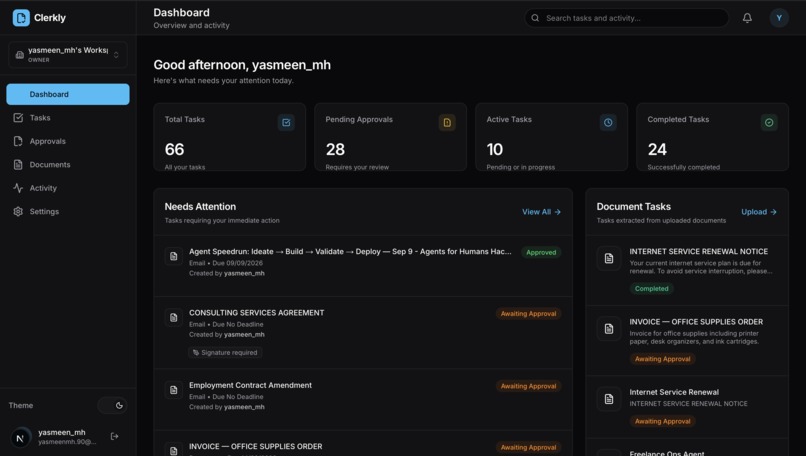Open the Active Tasks 10 card
This screenshot has width=806, height=456.
tap(552, 137)
